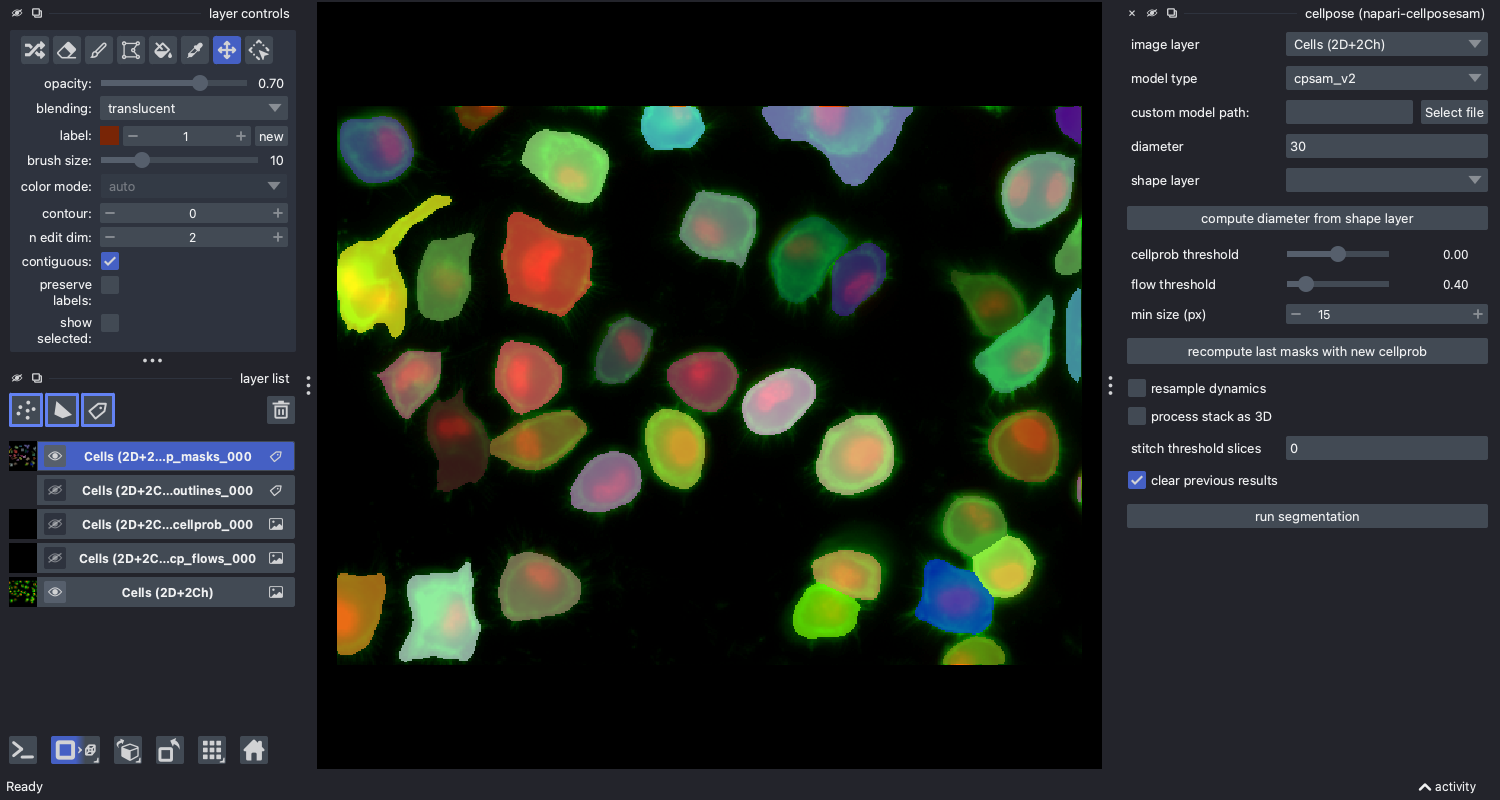Click recompute last masks with new cellprob
The width and height of the screenshot is (1500, 800).
[1307, 351]
